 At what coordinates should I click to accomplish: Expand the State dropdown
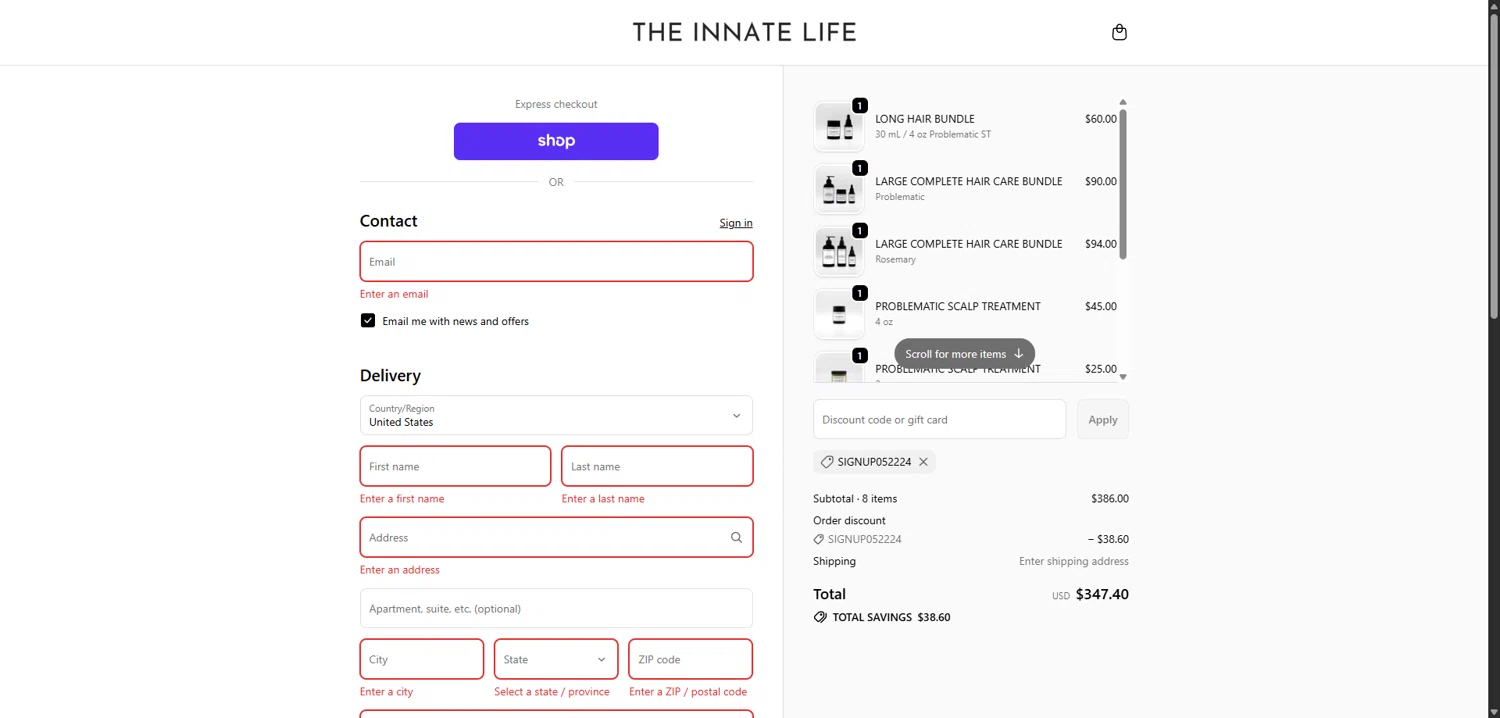pos(556,659)
